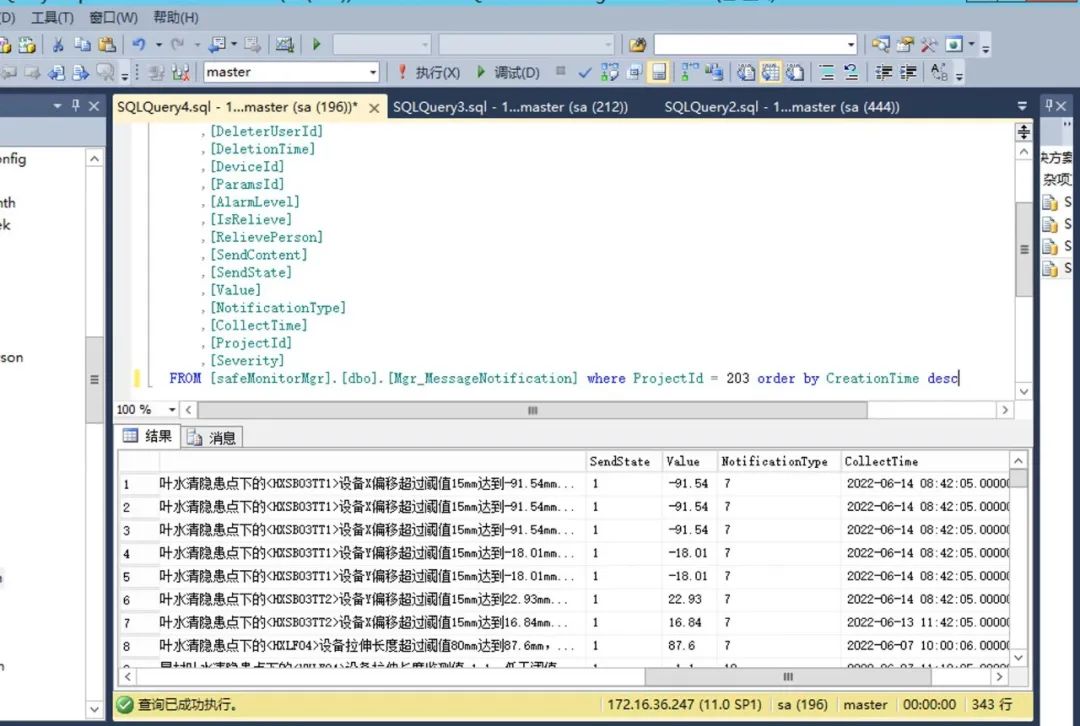This screenshot has width=1080, height=726.
Task: Switch to the 消息 messages tab
Action: click(213, 437)
